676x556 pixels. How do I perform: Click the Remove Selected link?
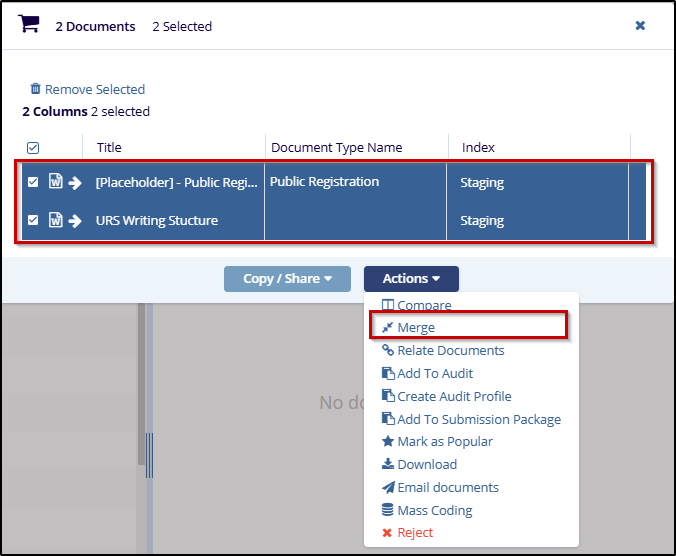click(x=94, y=89)
